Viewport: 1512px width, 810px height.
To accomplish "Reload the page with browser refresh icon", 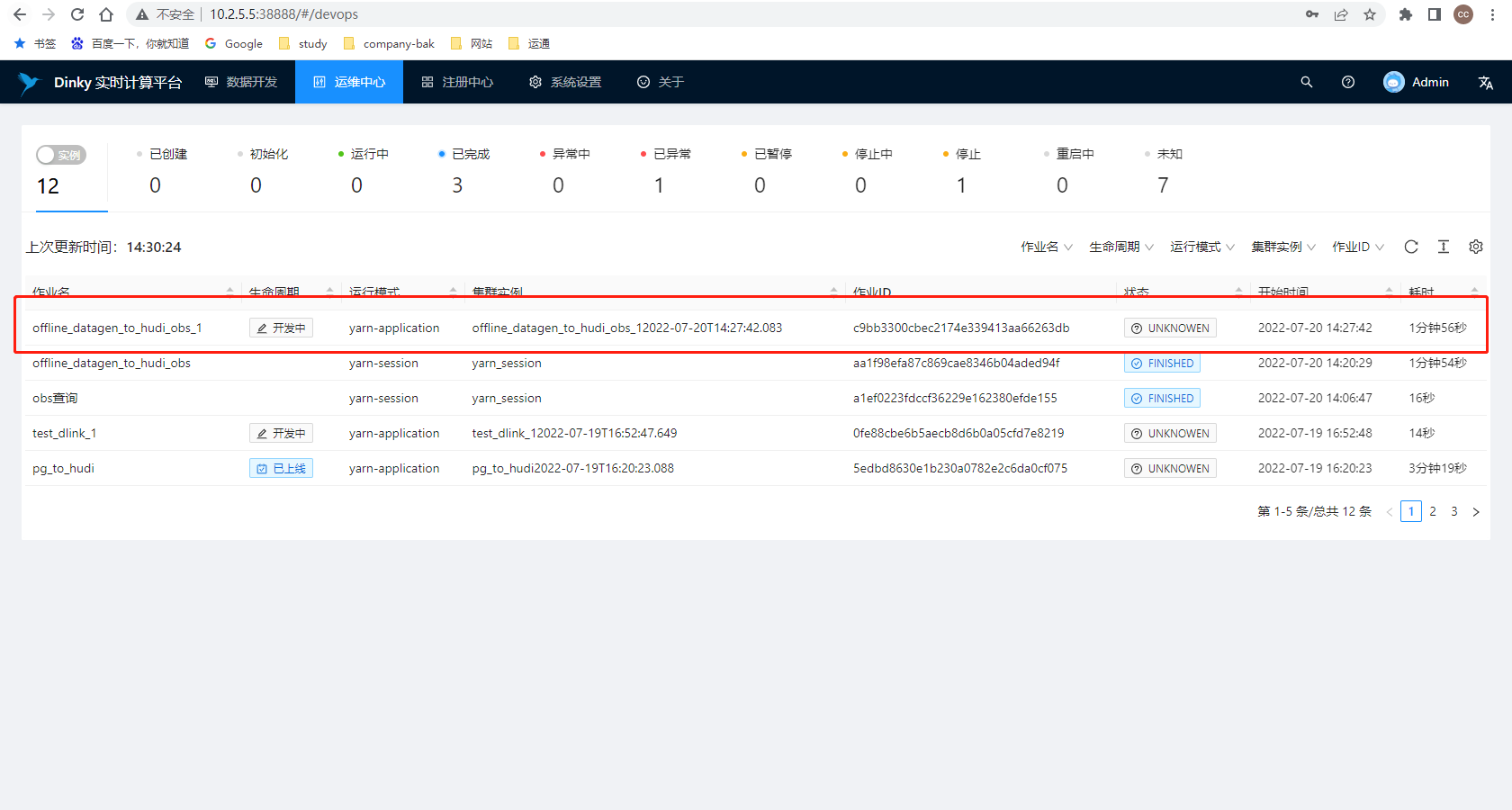I will [77, 14].
